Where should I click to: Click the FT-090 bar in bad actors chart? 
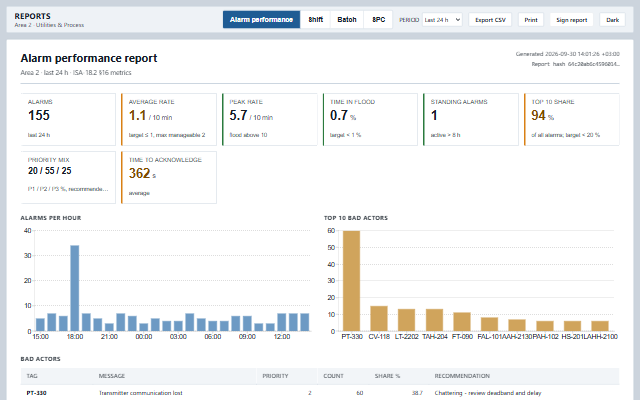click(x=462, y=322)
